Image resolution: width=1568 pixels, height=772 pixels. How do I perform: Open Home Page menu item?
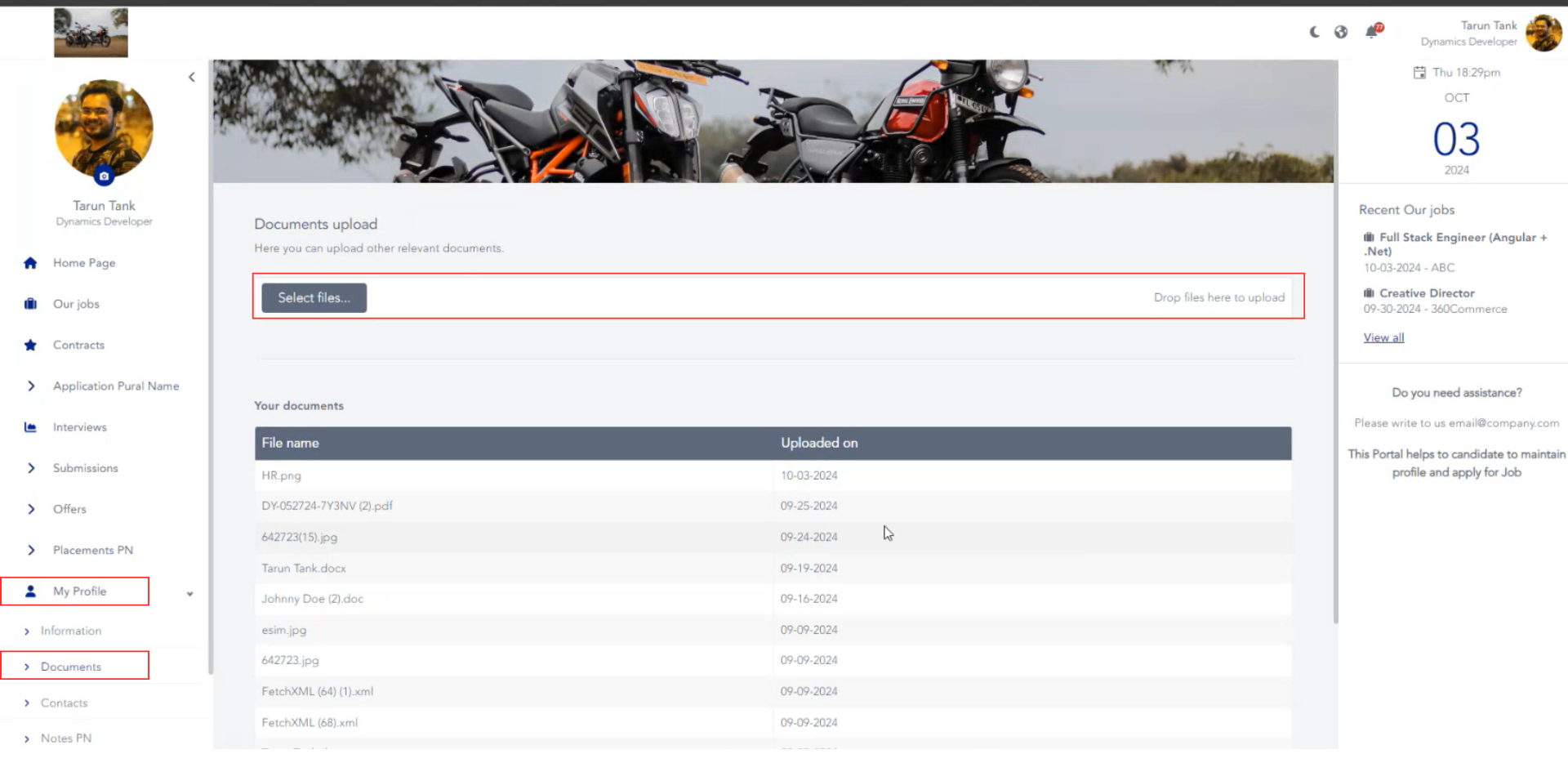pyautogui.click(x=84, y=263)
